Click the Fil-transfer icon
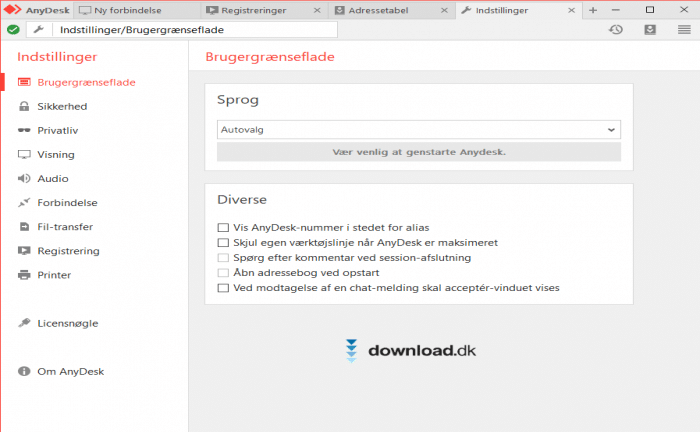This screenshot has height=432, width=700. 24,227
